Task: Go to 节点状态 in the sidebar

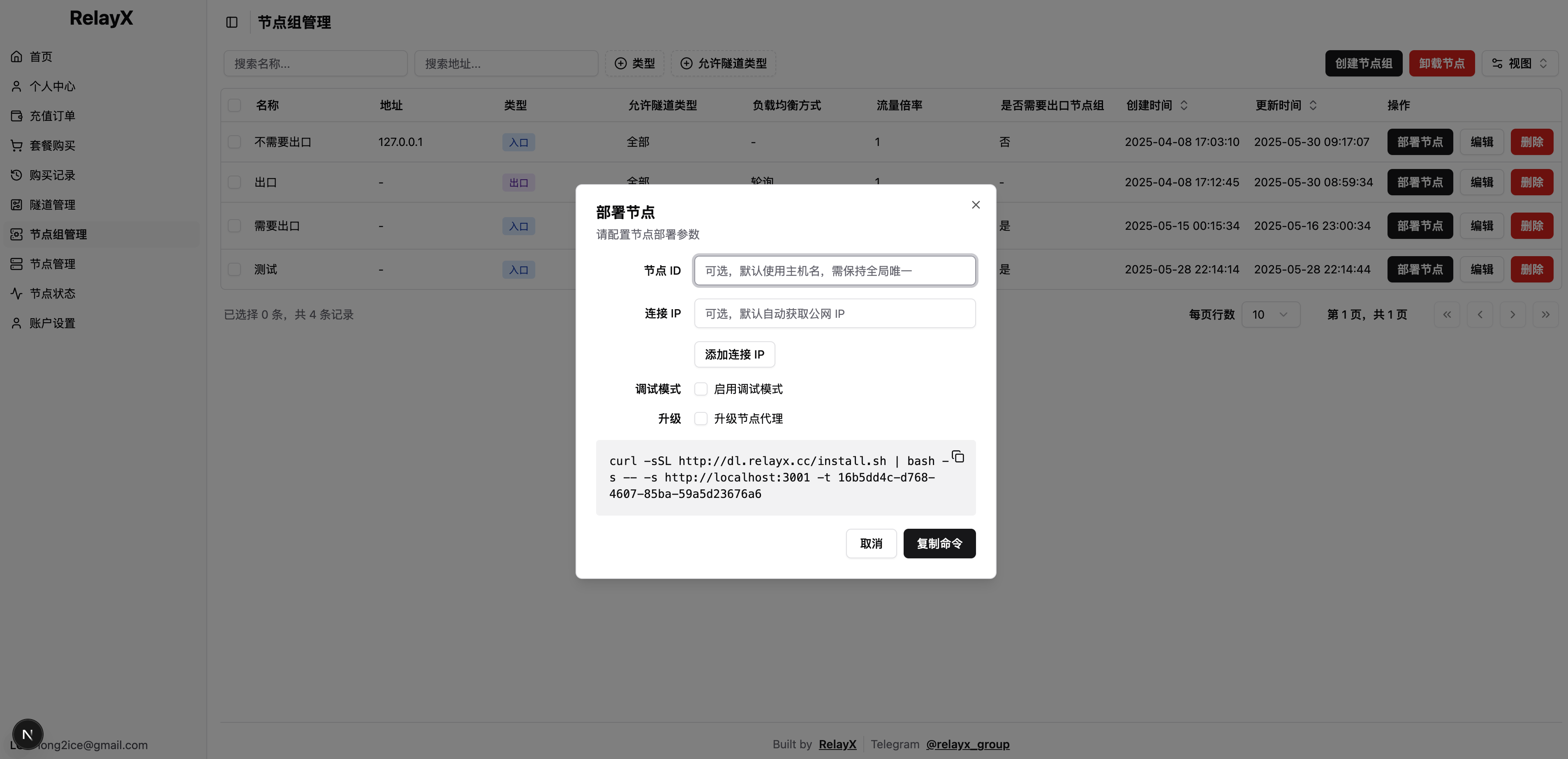Action: pos(52,294)
